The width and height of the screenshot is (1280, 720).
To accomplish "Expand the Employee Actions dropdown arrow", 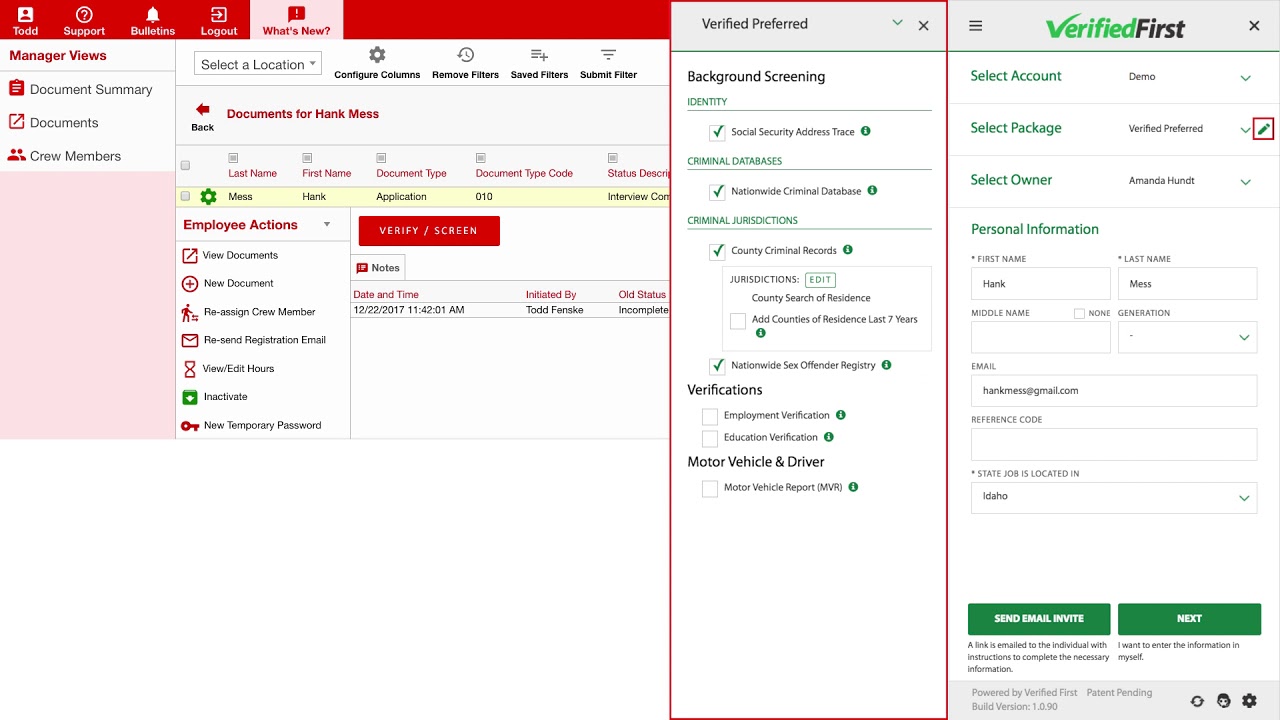I will click(x=327, y=225).
